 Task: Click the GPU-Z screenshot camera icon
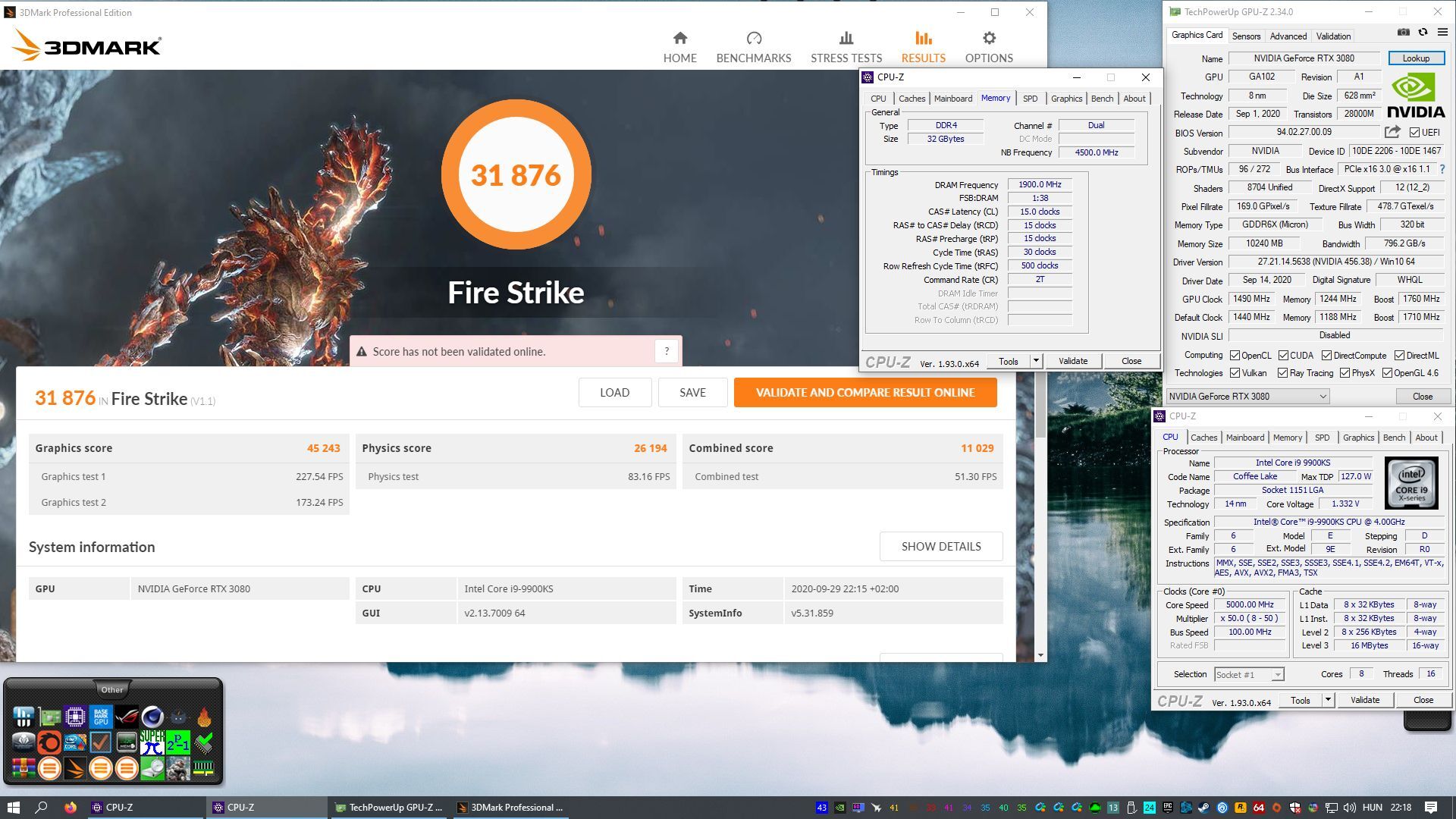1404,33
